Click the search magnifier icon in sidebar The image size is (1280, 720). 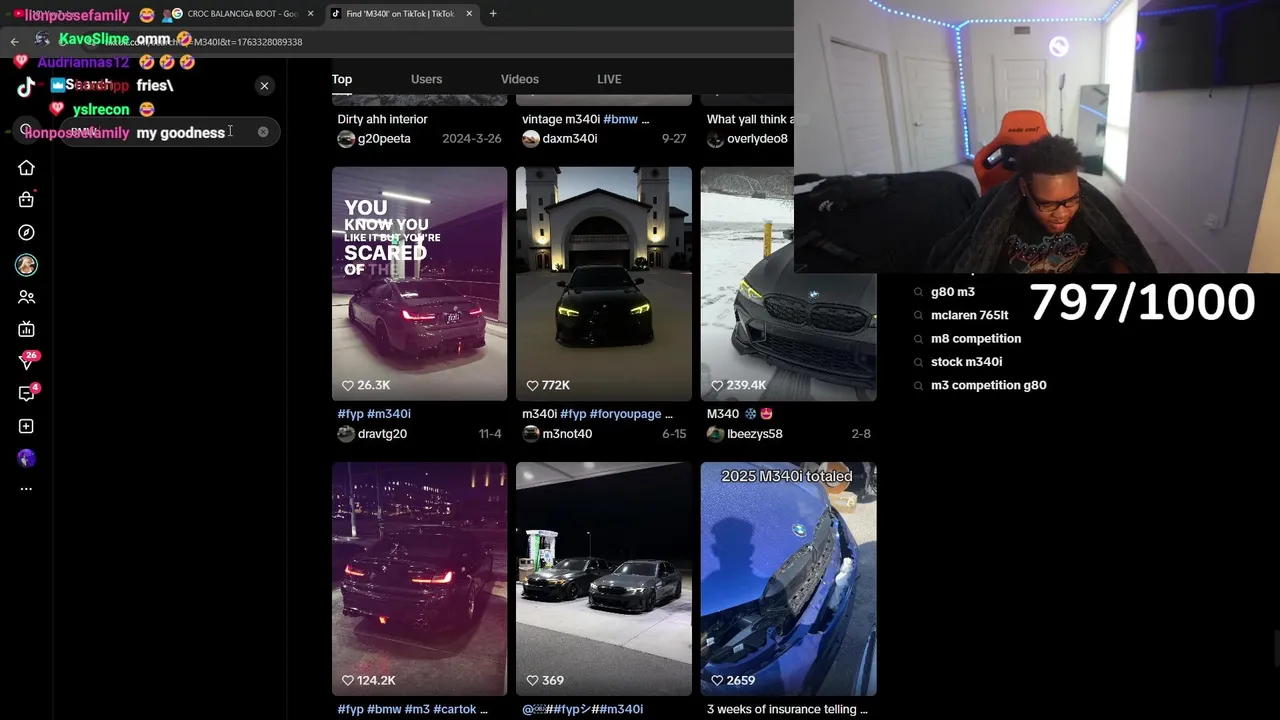(26, 130)
